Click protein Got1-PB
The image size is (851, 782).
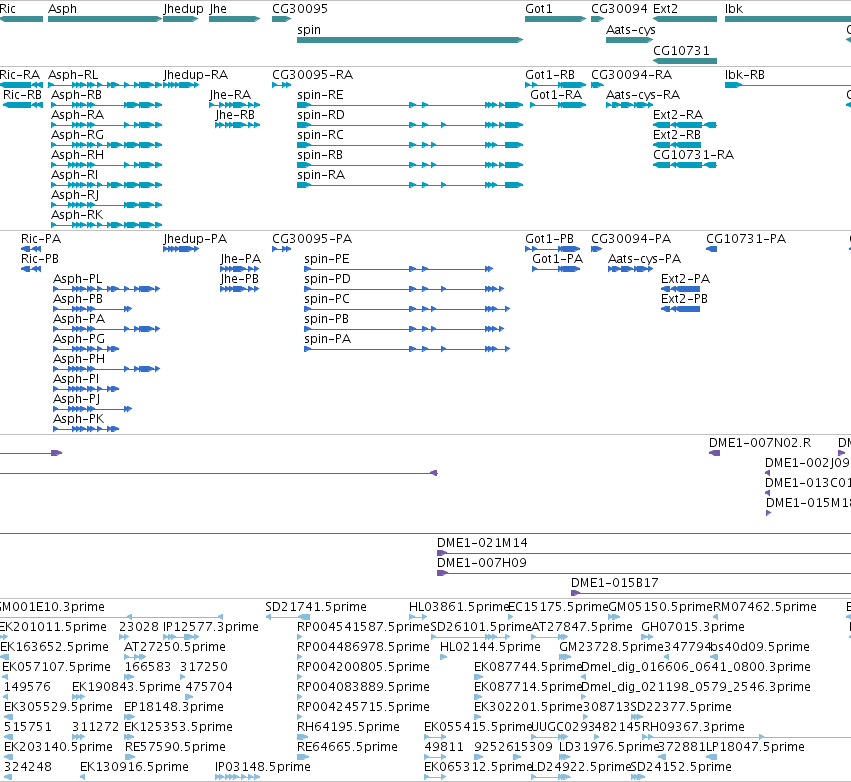click(x=552, y=249)
